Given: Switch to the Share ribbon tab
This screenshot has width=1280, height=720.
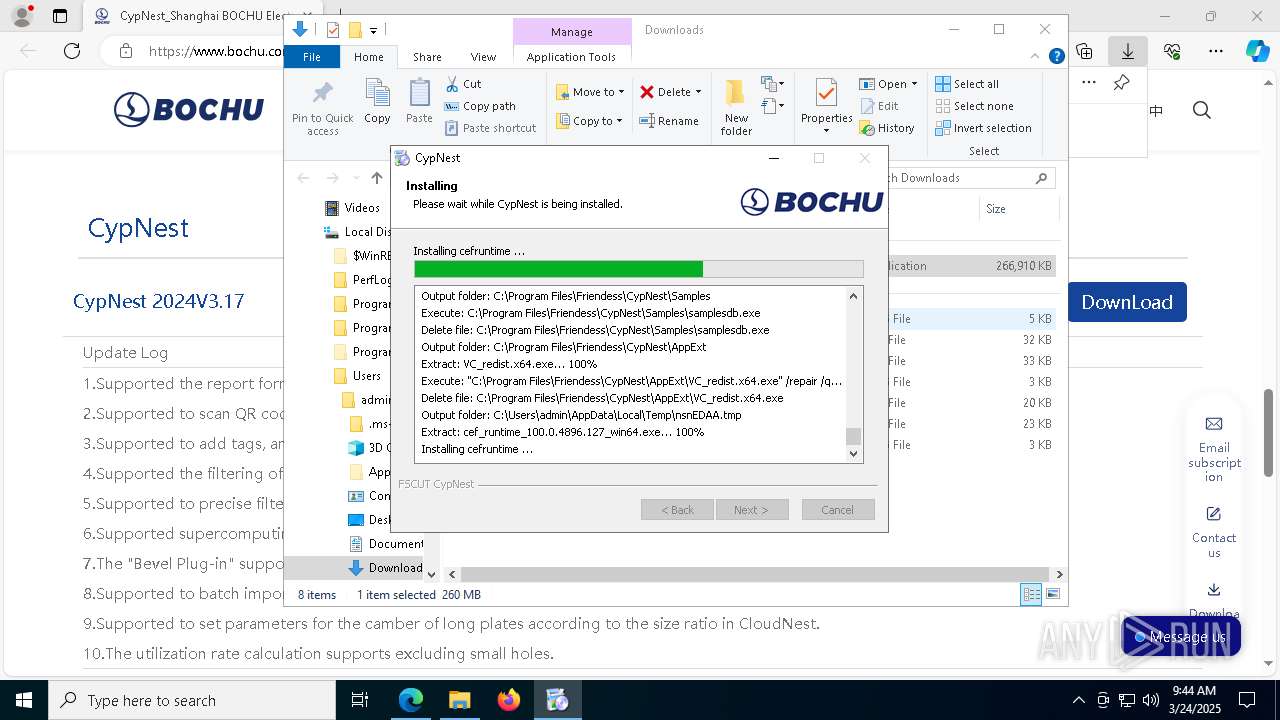Looking at the screenshot, I should [x=427, y=57].
